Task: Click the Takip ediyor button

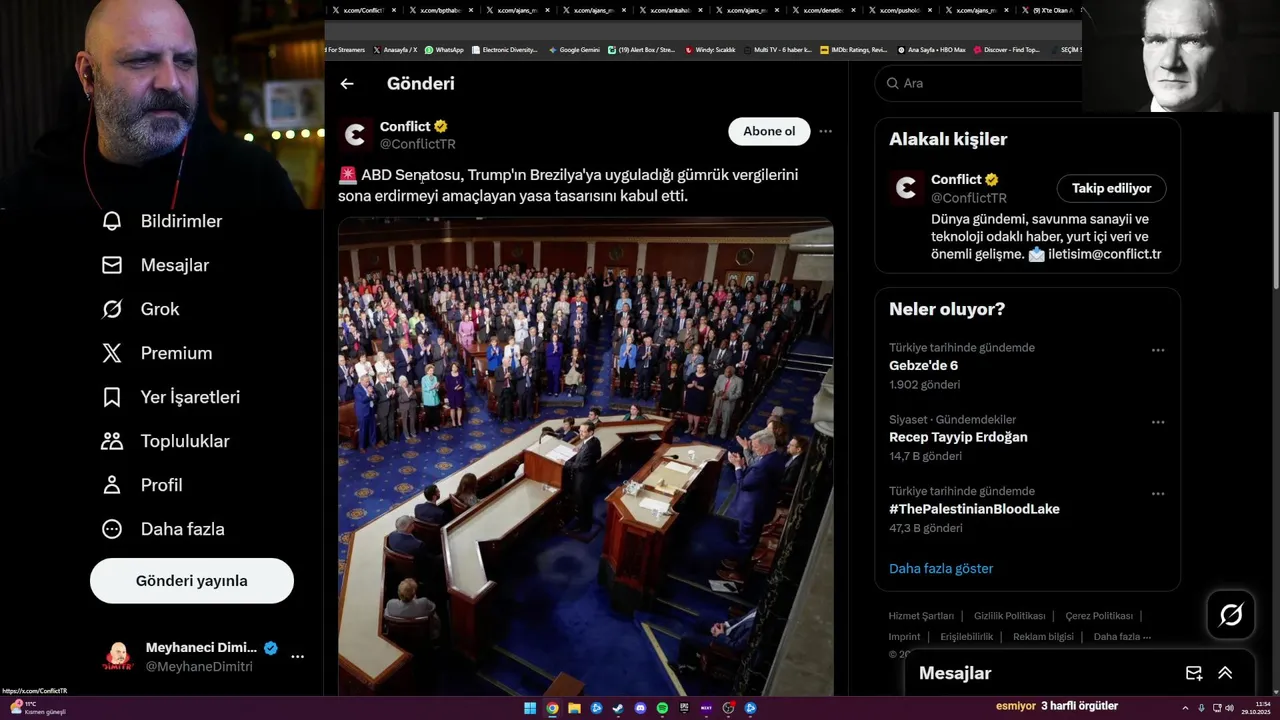Action: click(x=1112, y=188)
